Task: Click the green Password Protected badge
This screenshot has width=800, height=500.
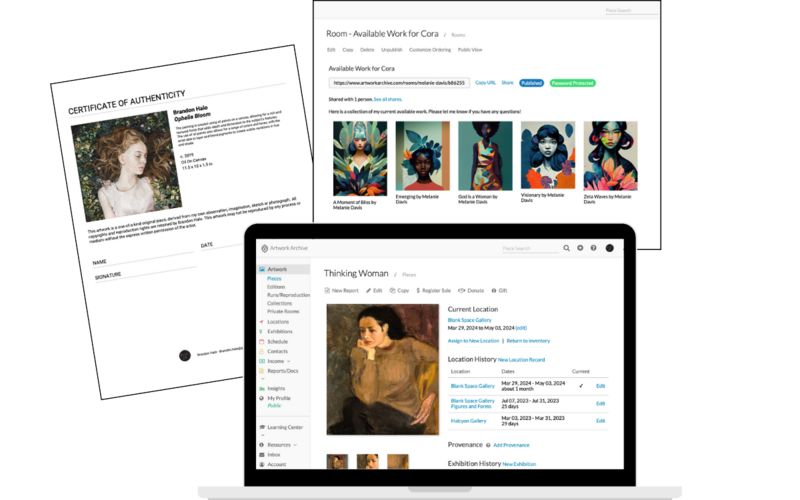Action: coord(572,83)
